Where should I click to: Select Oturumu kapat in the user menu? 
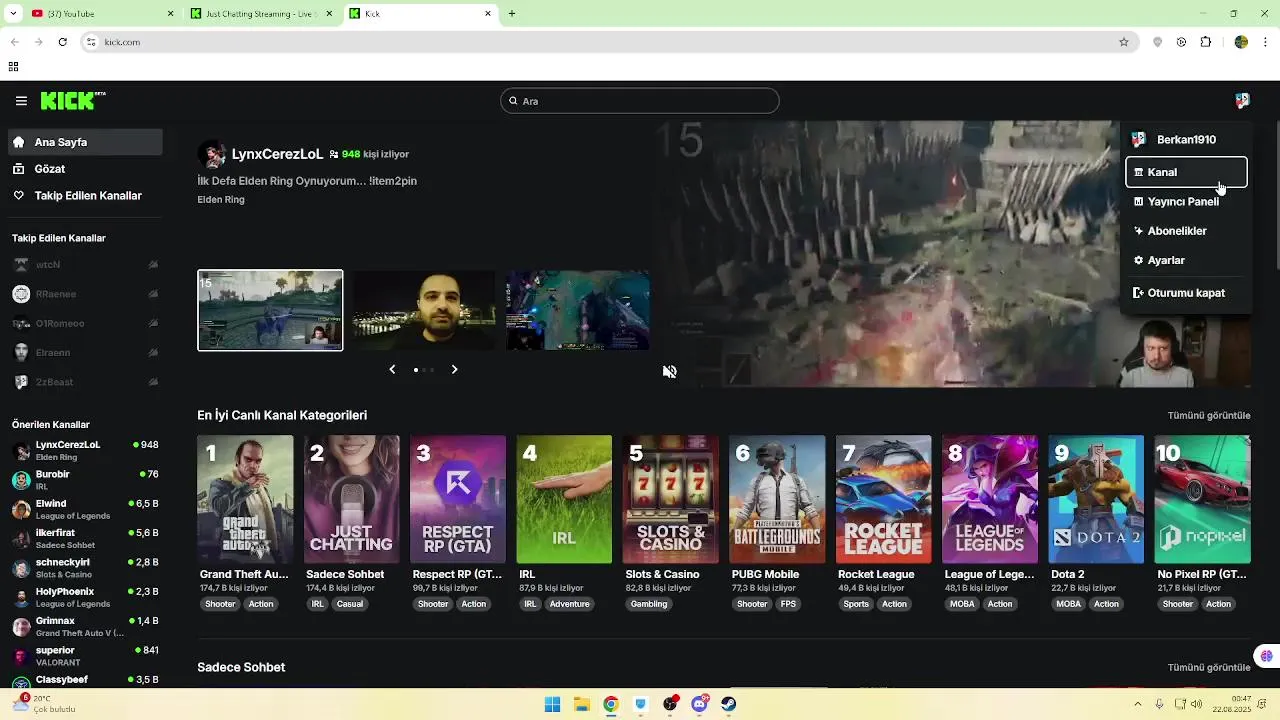[x=1186, y=293]
